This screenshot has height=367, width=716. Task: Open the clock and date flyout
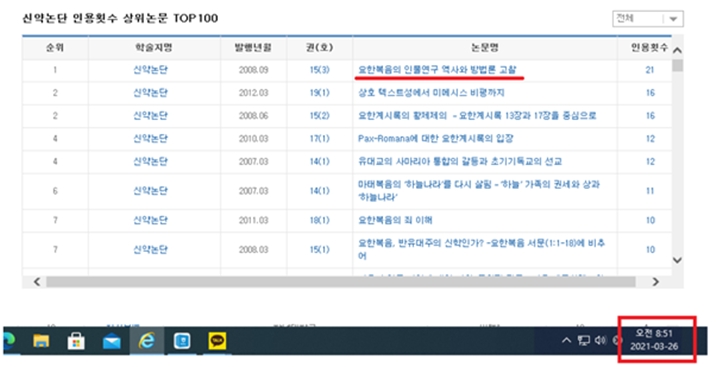(654, 340)
